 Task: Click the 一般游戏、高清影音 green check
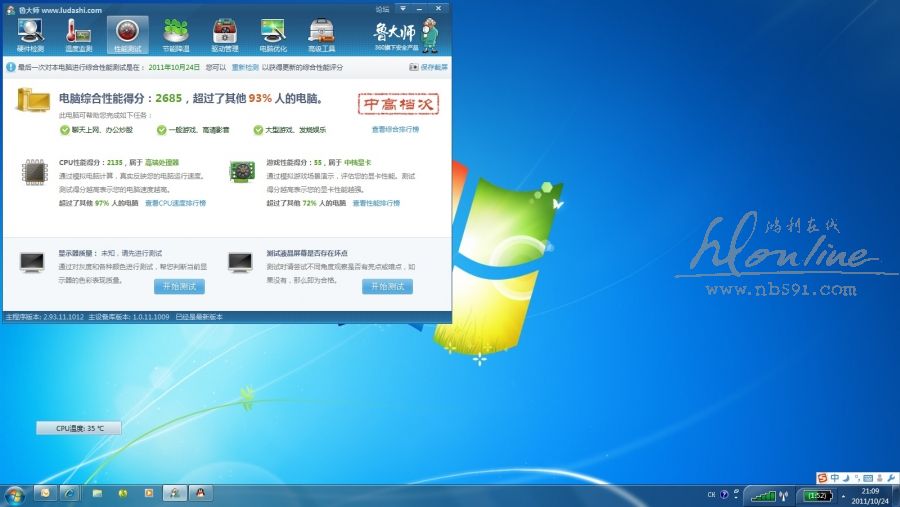coord(162,130)
